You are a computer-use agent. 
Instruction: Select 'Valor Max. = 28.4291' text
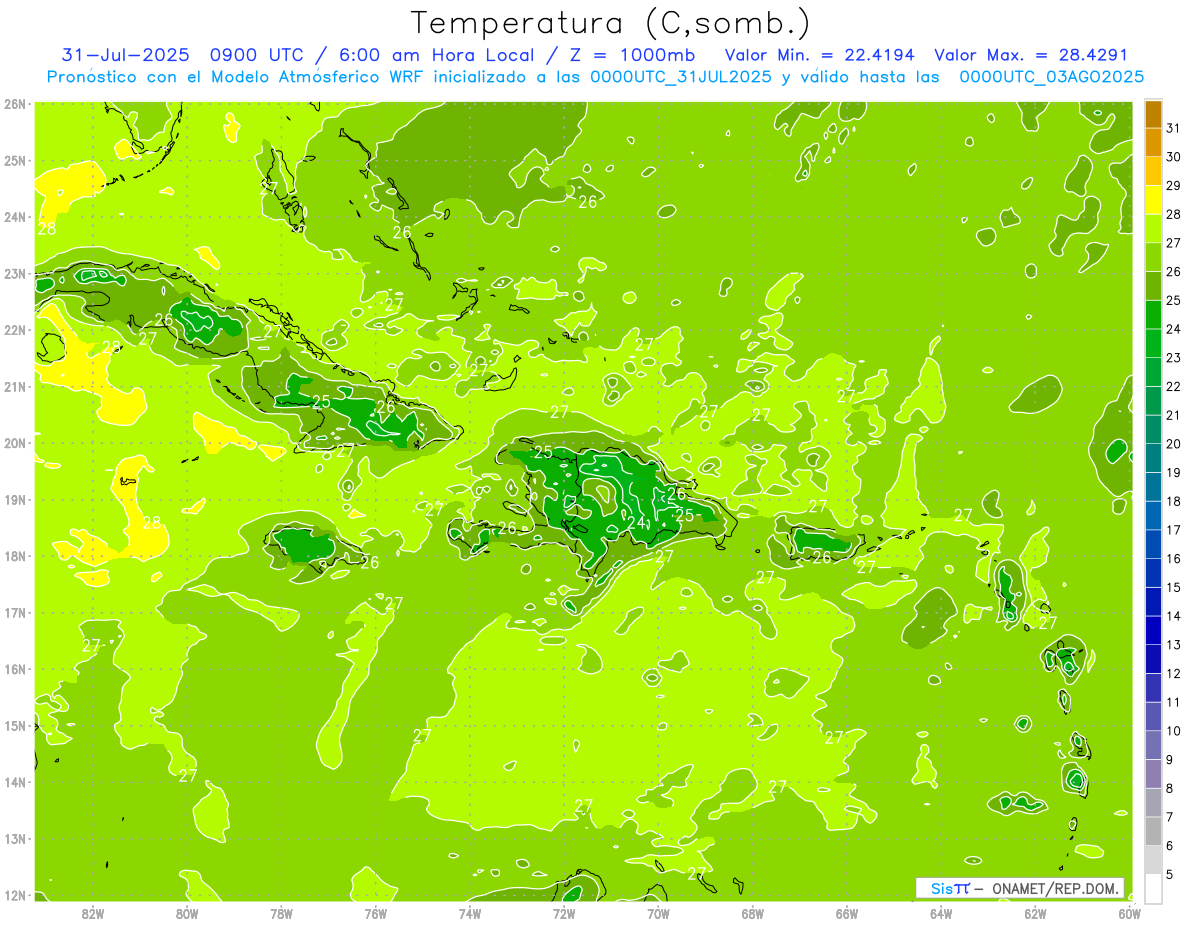click(x=1031, y=55)
